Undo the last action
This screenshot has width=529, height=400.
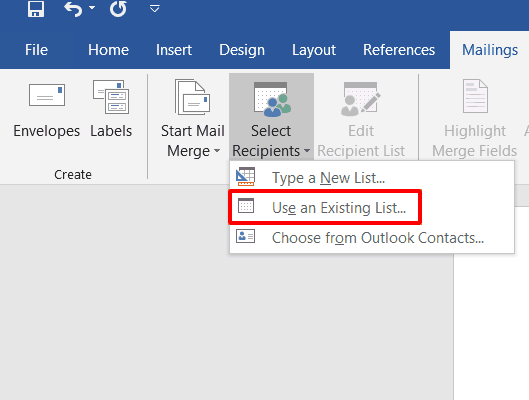[73, 9]
